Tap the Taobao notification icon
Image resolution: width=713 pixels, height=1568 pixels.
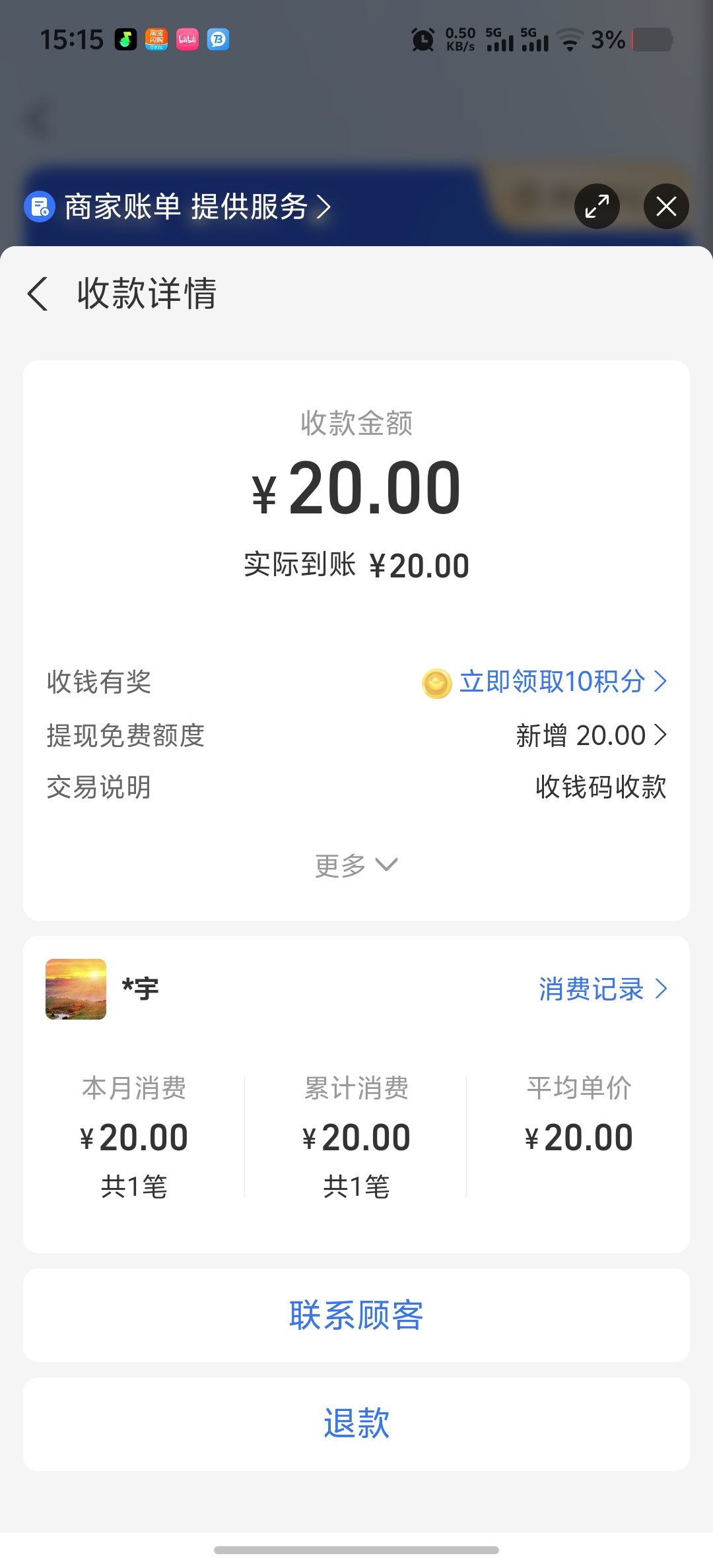coord(156,40)
